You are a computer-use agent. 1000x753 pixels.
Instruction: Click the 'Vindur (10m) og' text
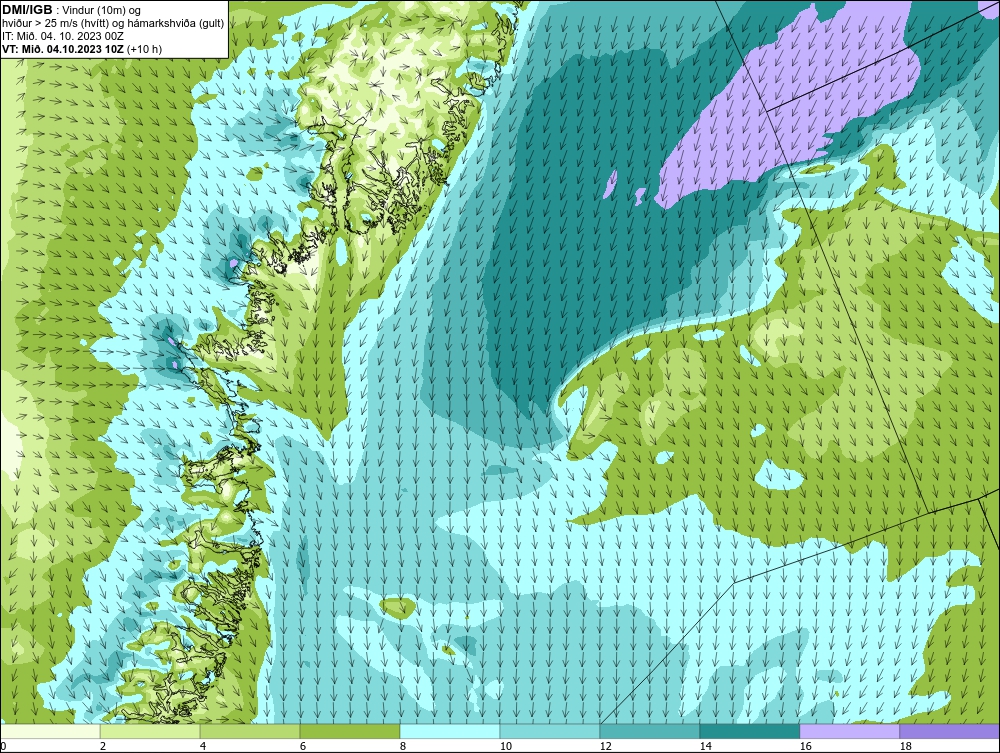coord(103,11)
